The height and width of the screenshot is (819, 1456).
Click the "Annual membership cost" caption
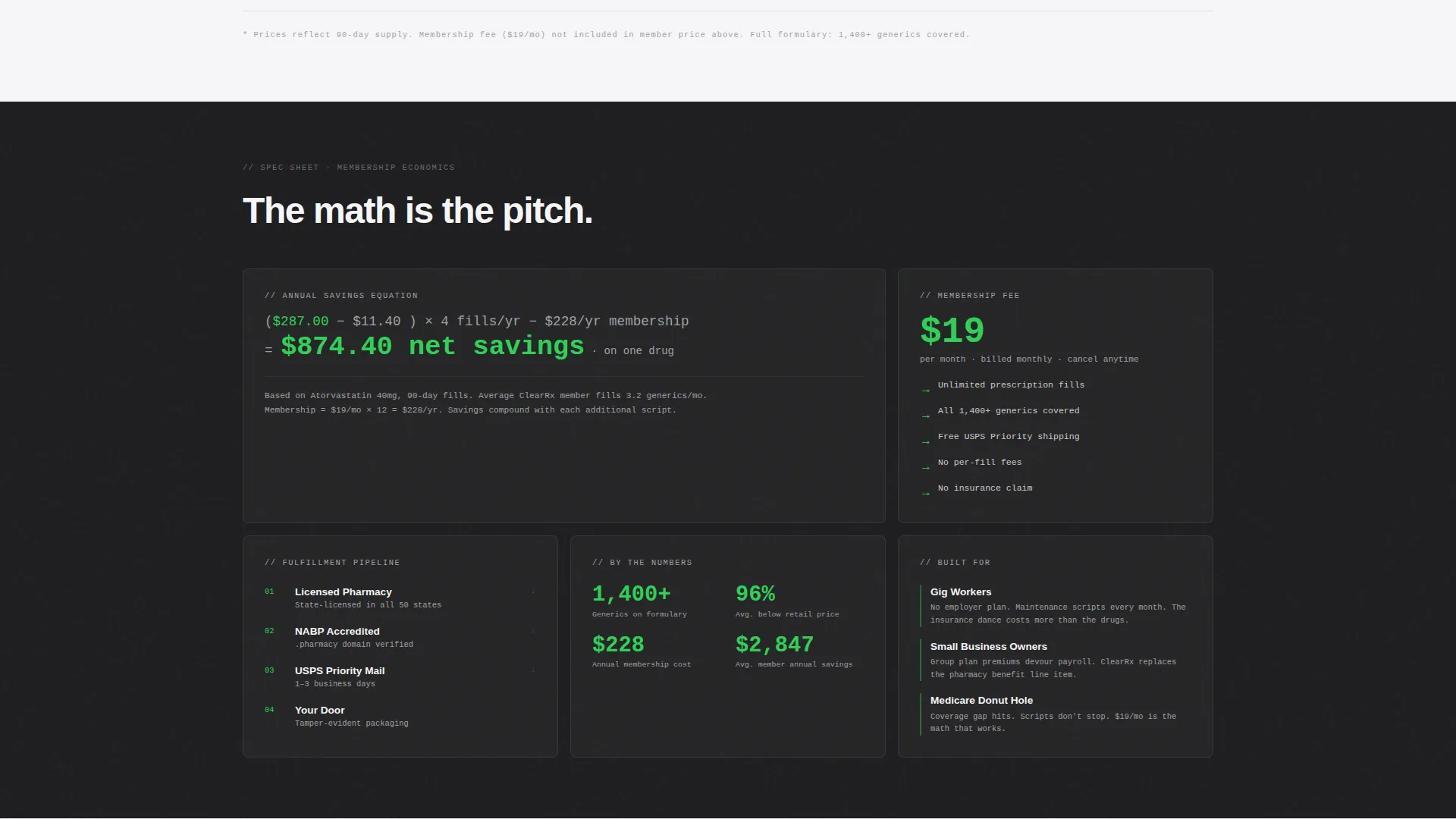[642, 664]
